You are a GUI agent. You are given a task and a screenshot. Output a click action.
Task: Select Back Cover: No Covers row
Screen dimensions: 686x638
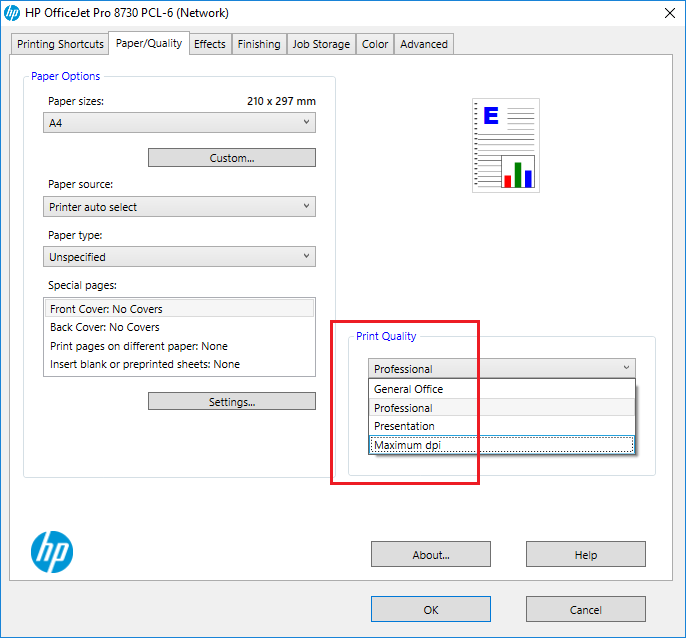179,327
